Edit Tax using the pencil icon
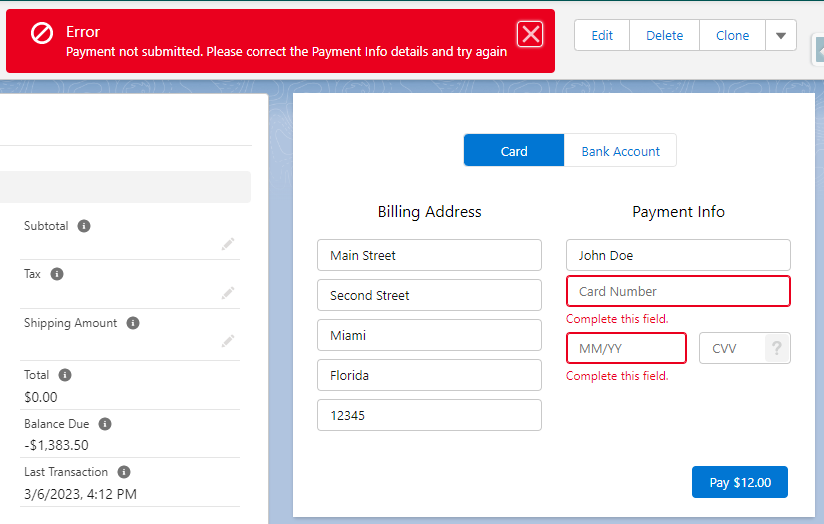This screenshot has height=524, width=824. click(x=228, y=293)
